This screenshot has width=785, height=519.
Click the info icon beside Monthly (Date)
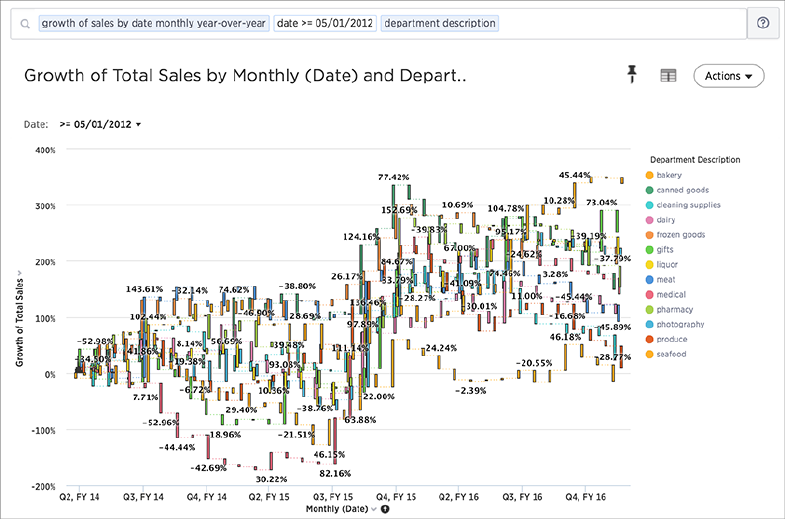[x=384, y=509]
